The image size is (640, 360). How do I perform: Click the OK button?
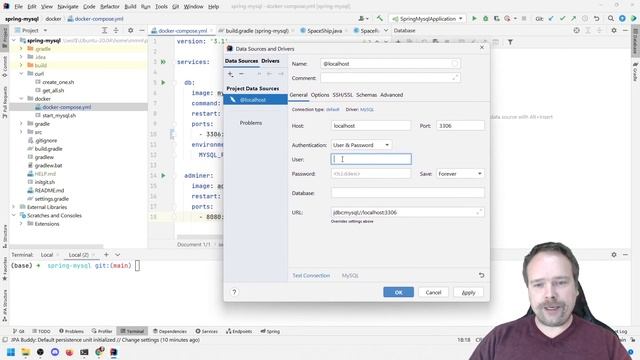coord(398,292)
